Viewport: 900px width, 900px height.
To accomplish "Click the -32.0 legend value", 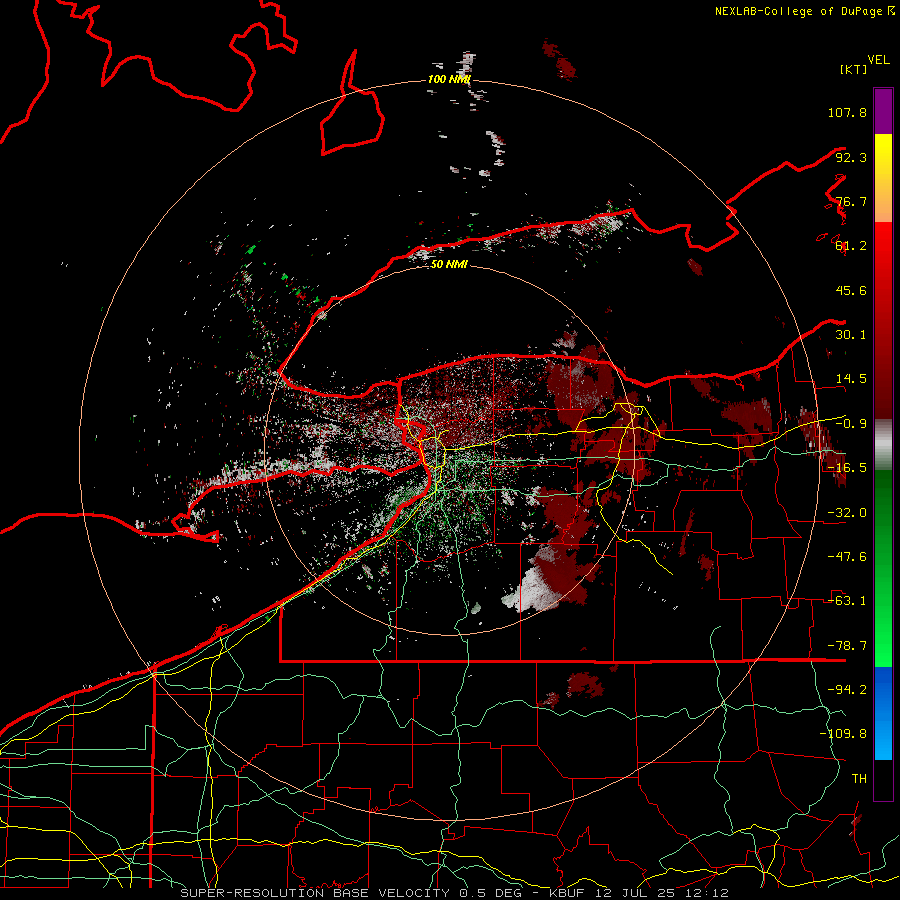I will [x=847, y=513].
